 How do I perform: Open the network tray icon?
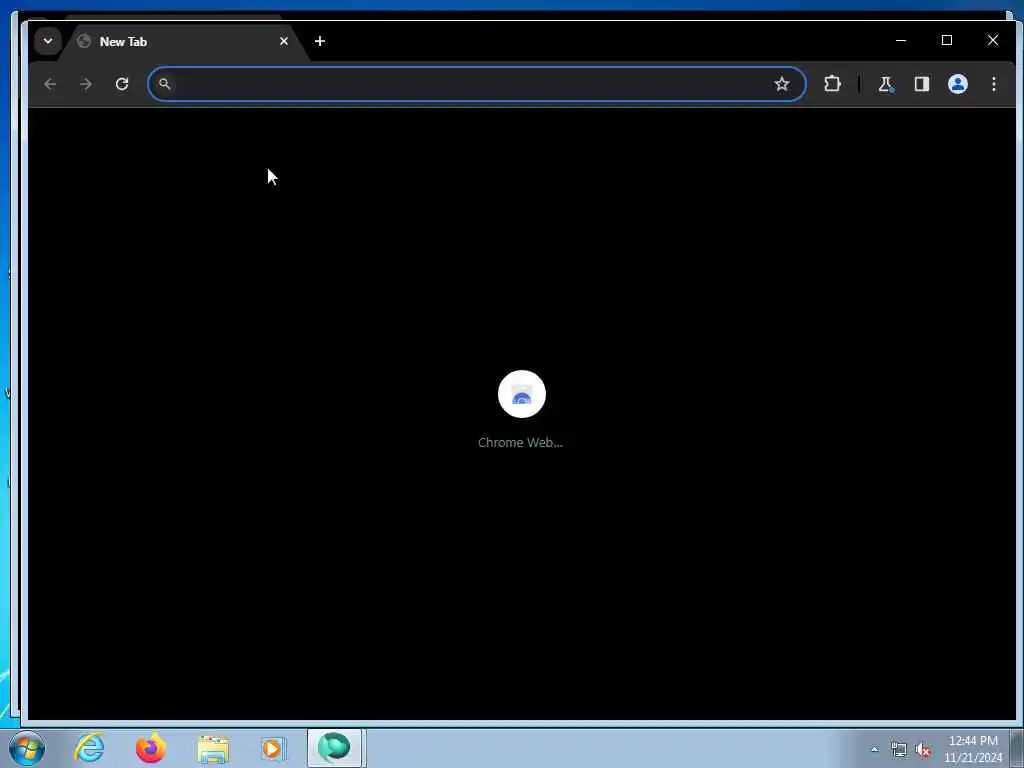(899, 750)
